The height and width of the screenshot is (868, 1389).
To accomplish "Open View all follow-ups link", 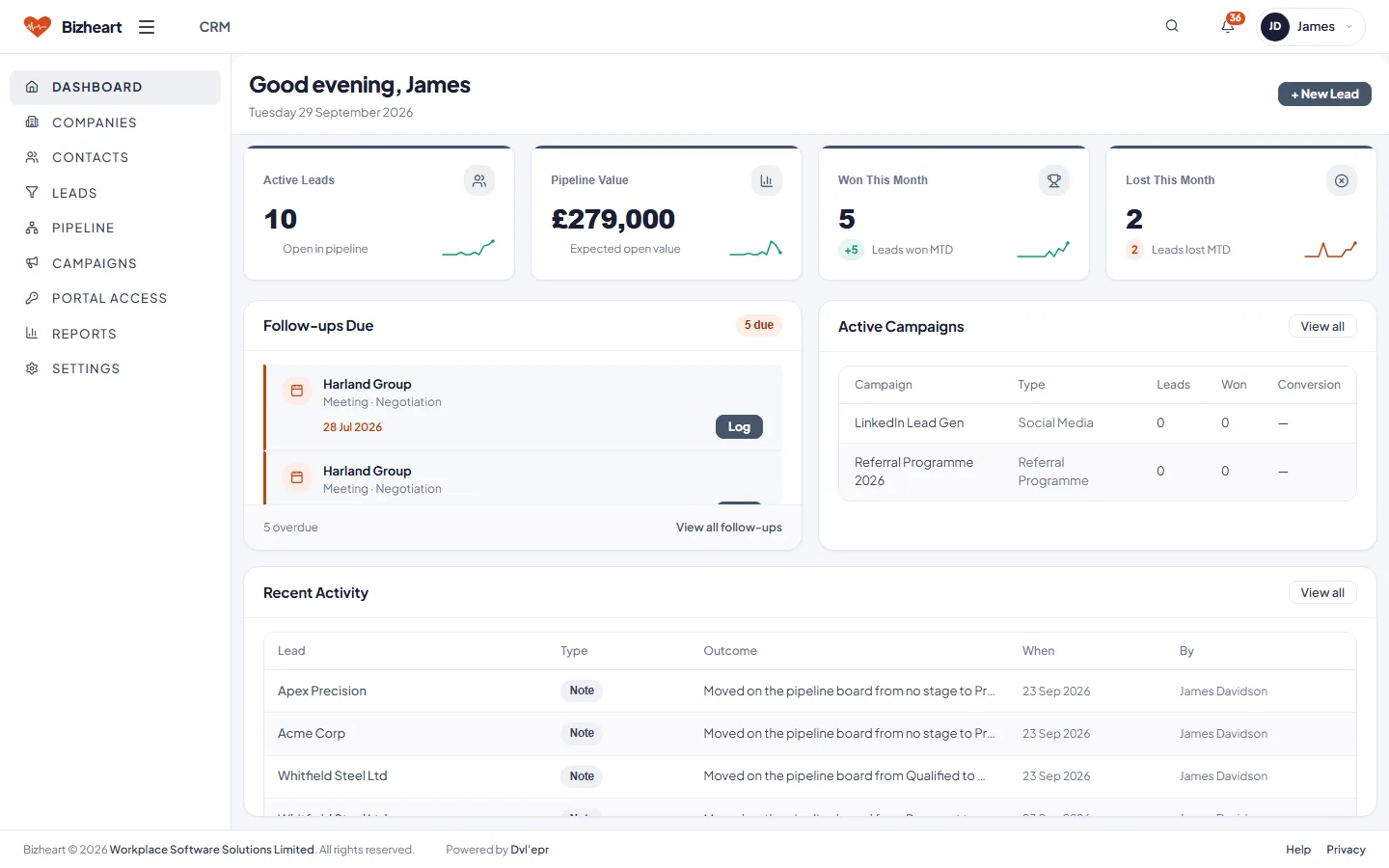I will coord(729,528).
